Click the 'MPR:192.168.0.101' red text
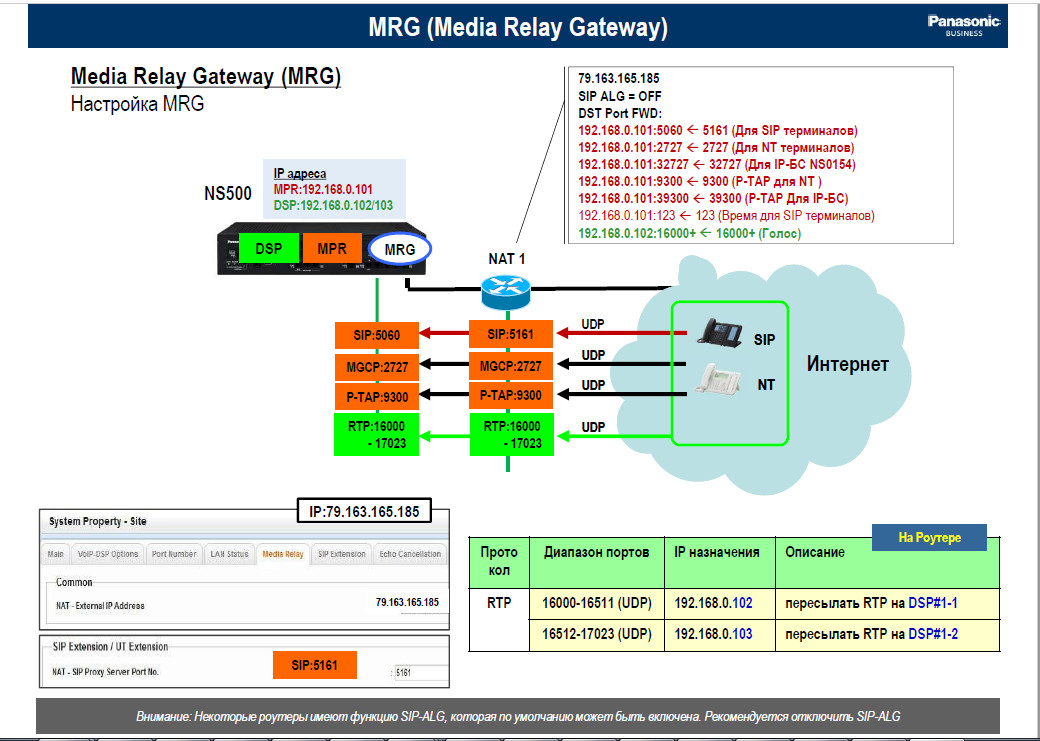This screenshot has height=741, width=1040. click(323, 189)
